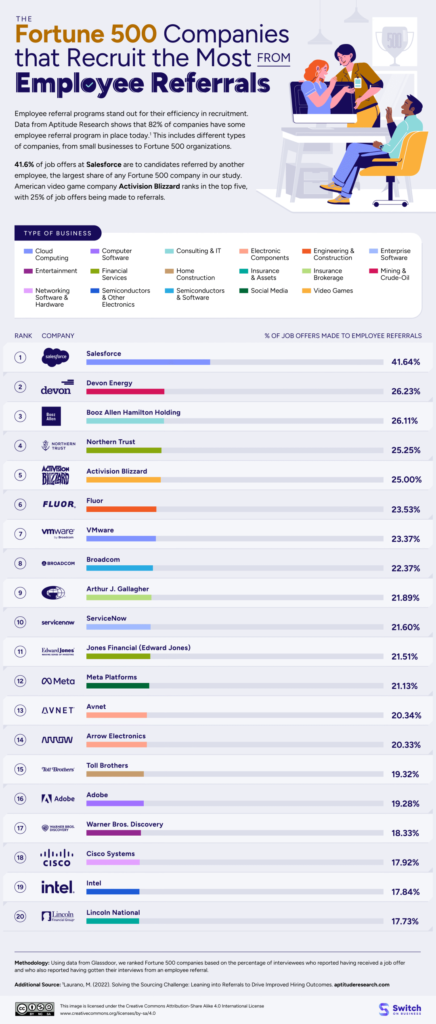
Task: Click the rank 10 circle for ServiceNow
Action: (x=20, y=622)
